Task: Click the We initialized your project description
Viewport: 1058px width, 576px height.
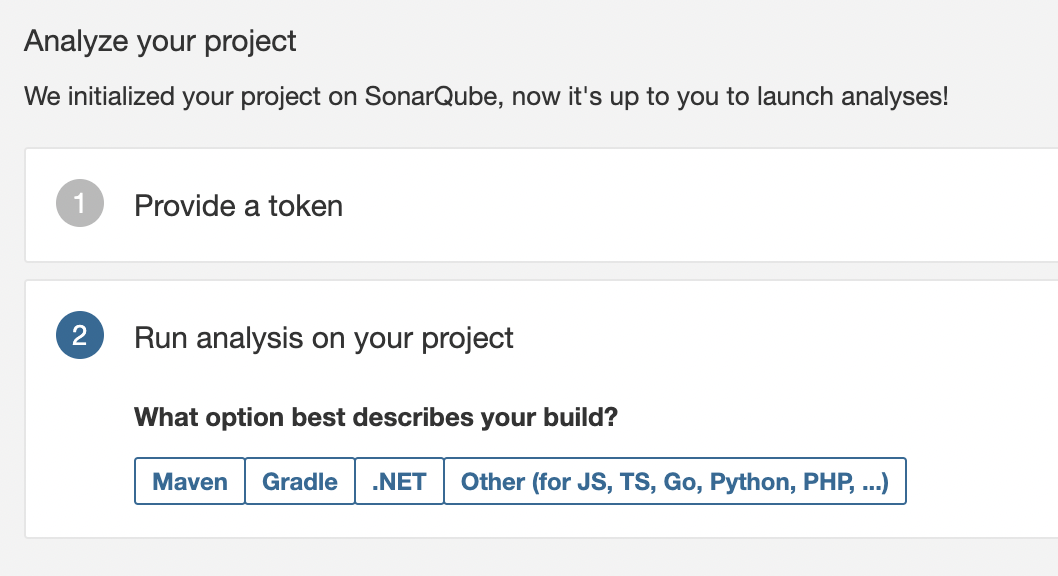Action: coord(486,98)
